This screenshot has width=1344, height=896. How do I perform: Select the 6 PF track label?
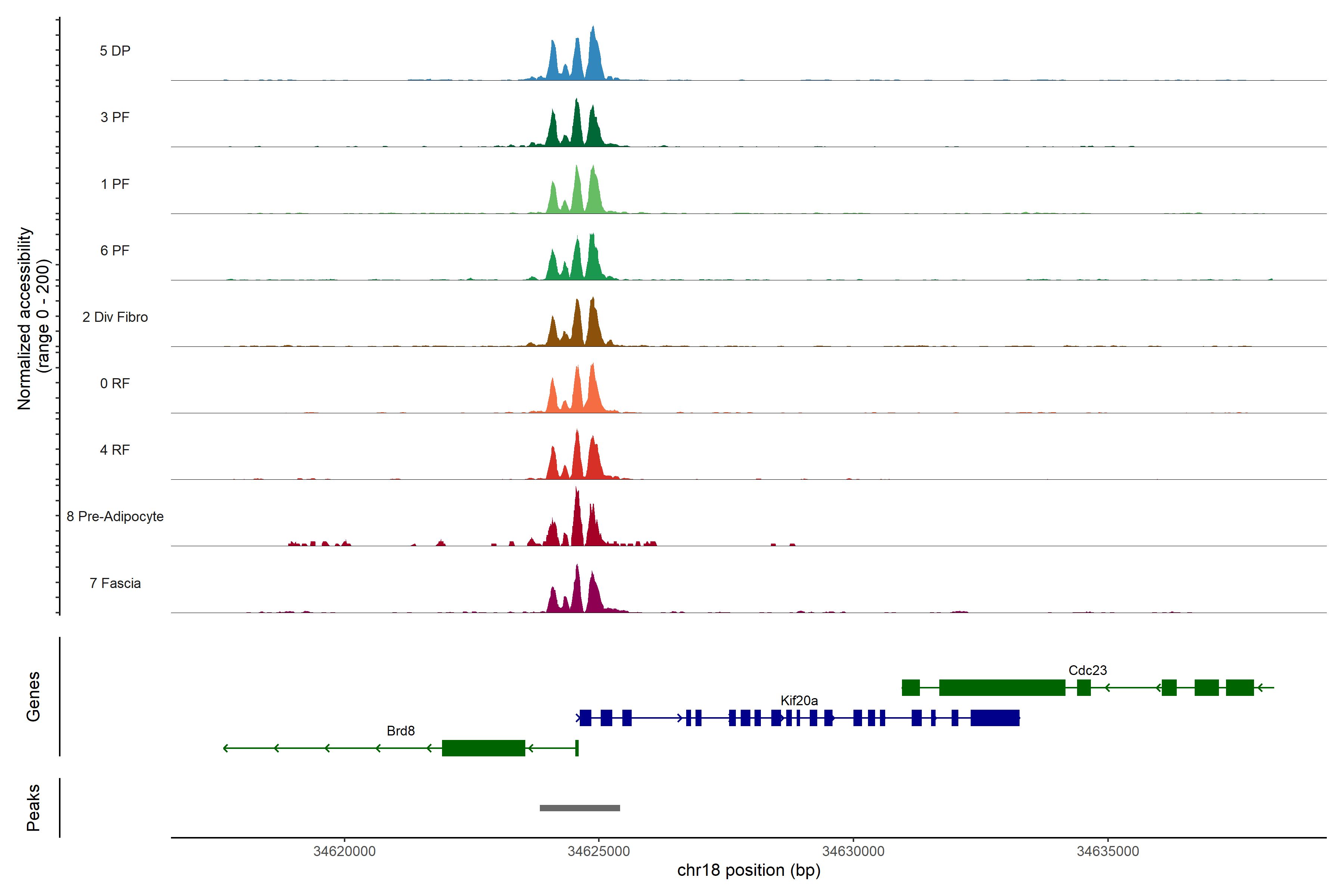click(x=115, y=250)
